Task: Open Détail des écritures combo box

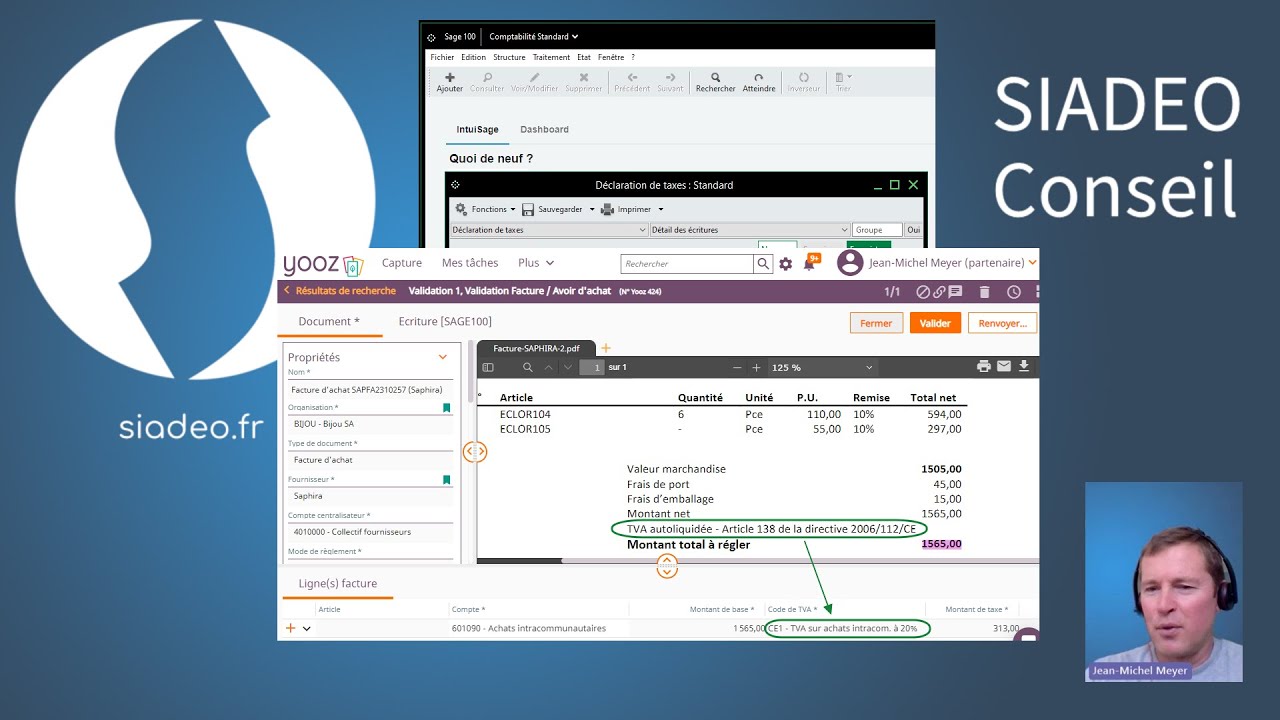Action: click(749, 230)
